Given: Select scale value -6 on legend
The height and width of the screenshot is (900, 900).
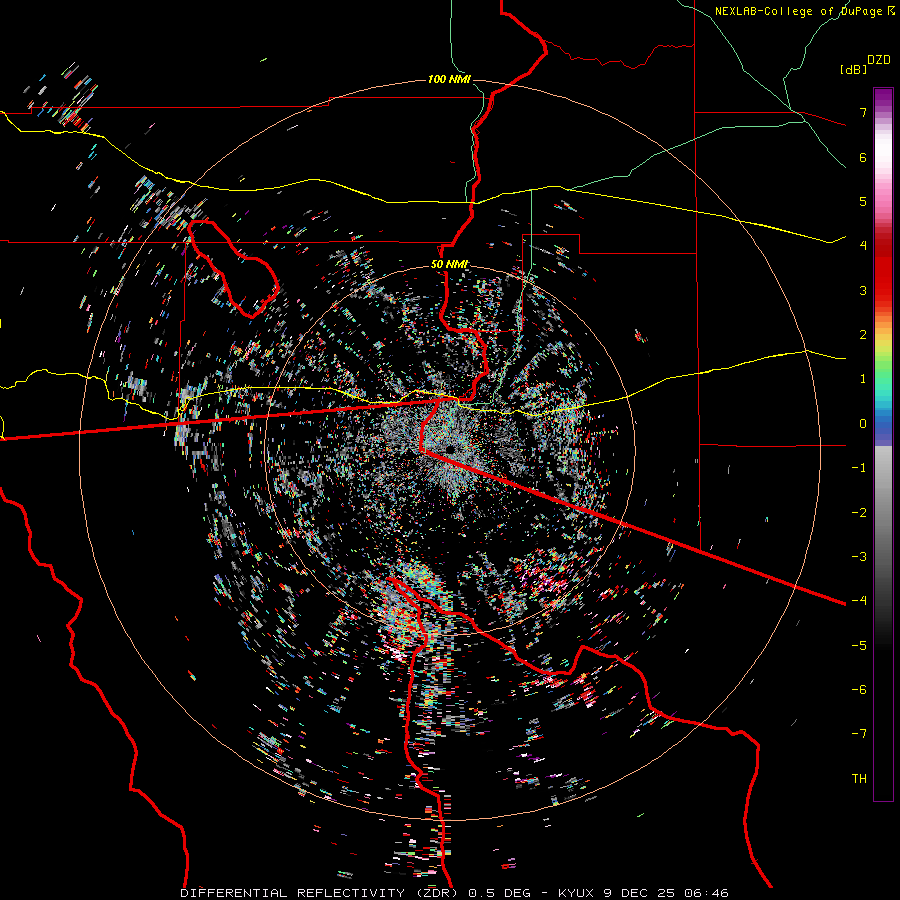Looking at the screenshot, I should (x=859, y=690).
